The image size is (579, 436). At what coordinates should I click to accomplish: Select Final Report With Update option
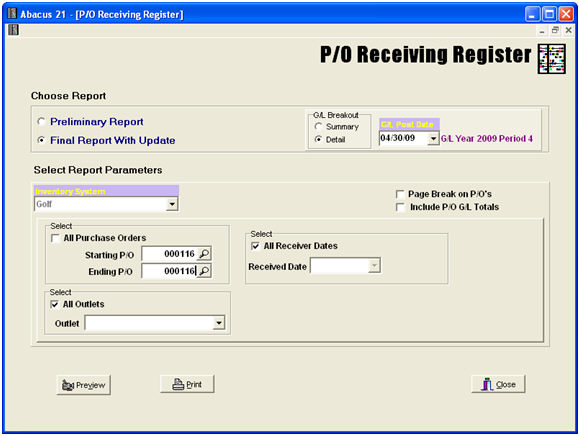(41, 140)
